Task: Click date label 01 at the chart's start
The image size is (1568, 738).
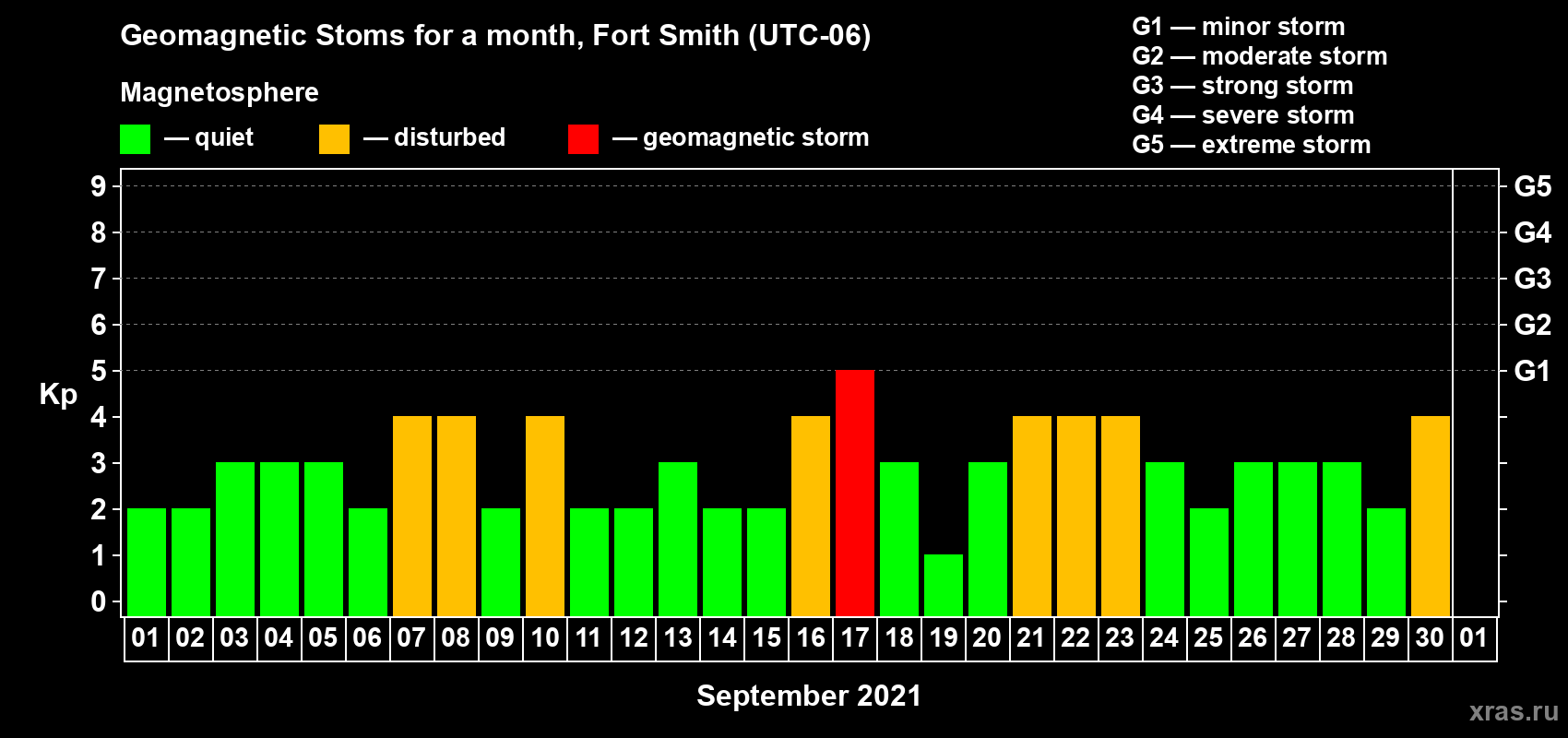Action: [x=146, y=638]
